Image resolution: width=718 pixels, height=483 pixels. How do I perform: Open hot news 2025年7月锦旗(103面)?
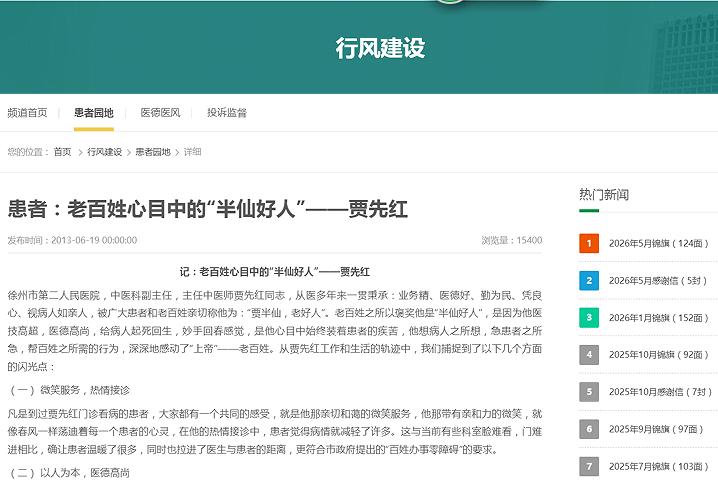coord(658,466)
